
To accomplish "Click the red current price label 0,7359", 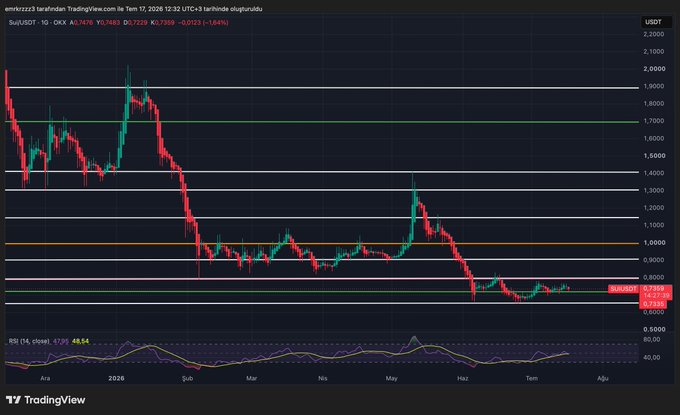I will (655, 288).
